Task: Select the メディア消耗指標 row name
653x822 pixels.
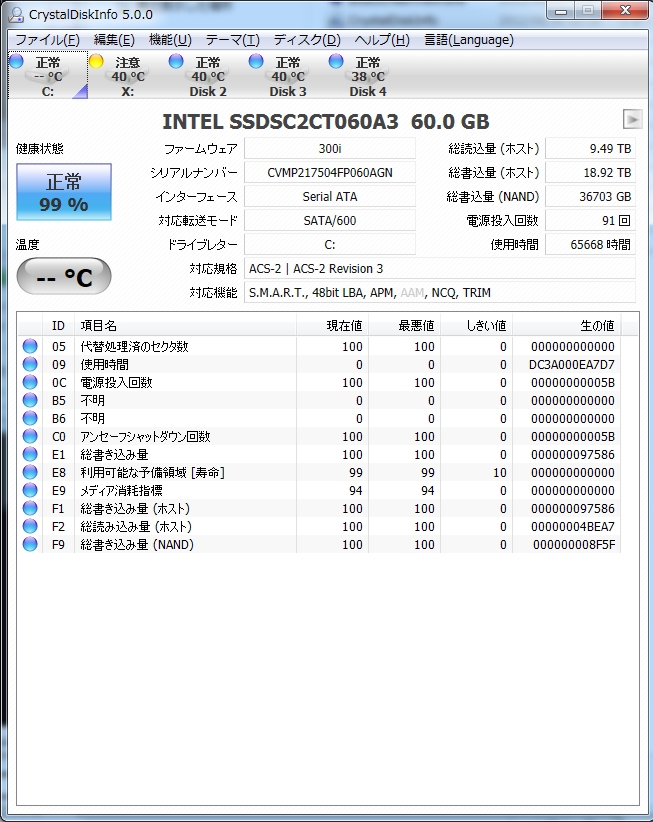Action: pyautogui.click(x=121, y=490)
